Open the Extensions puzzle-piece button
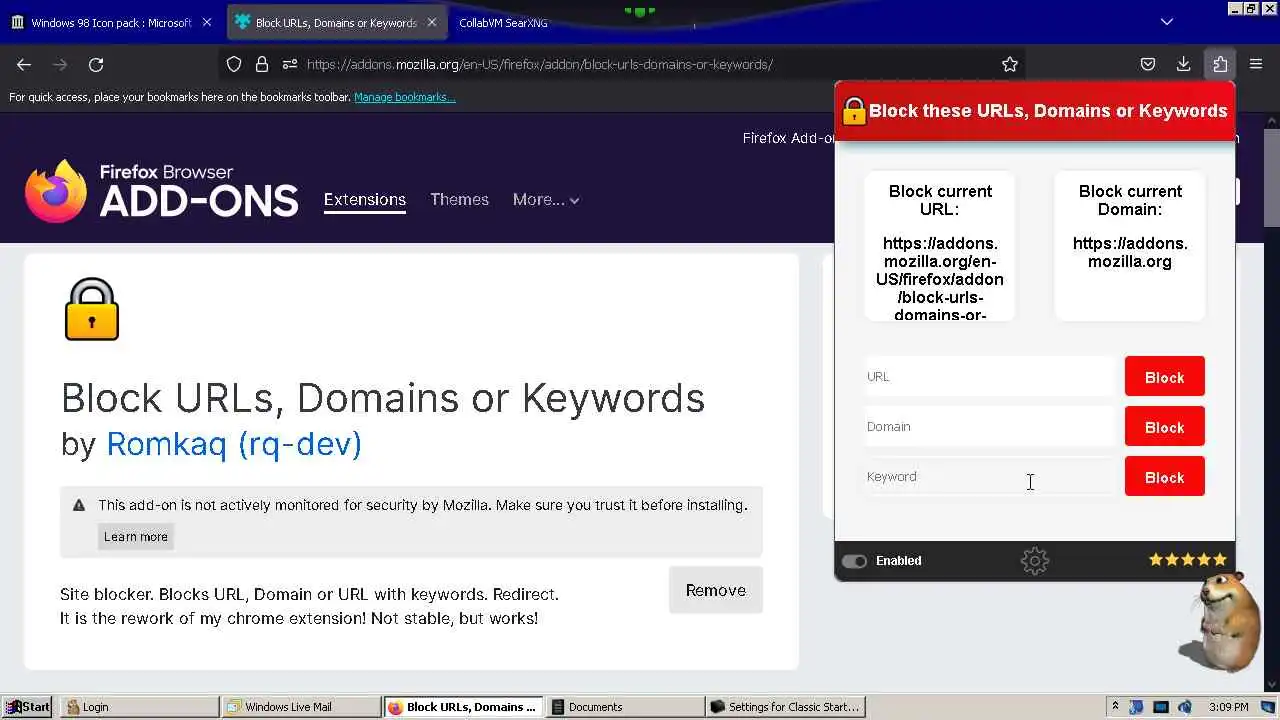Screen dimensions: 1280x720 point(1220,64)
